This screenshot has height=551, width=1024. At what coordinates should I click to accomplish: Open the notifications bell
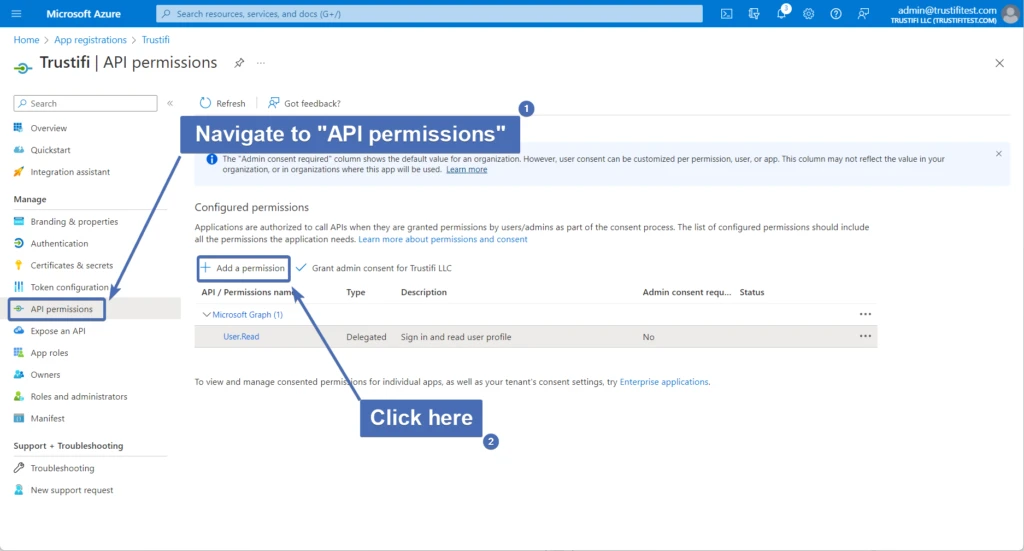pyautogui.click(x=781, y=14)
